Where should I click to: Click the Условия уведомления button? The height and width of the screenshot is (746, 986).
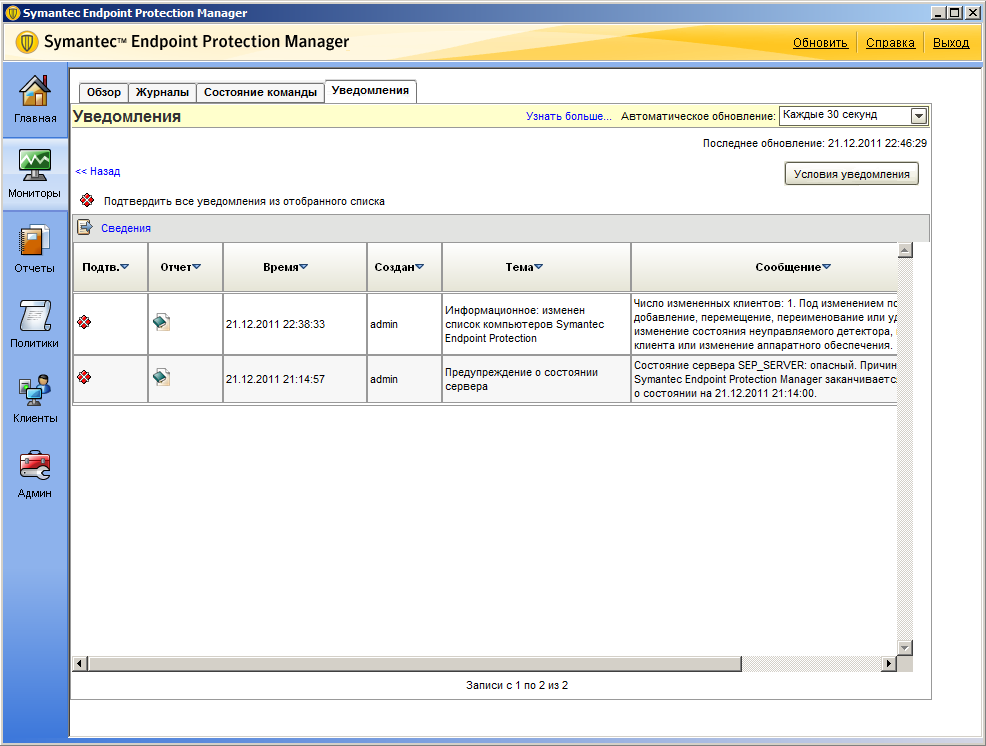click(851, 173)
